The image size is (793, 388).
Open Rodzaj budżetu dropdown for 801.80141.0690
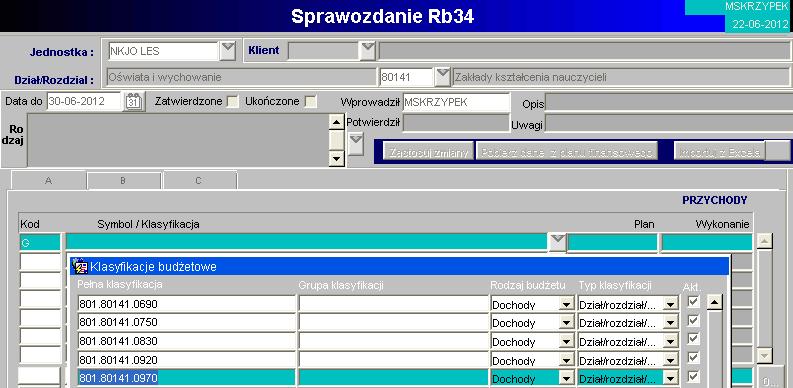click(x=566, y=305)
